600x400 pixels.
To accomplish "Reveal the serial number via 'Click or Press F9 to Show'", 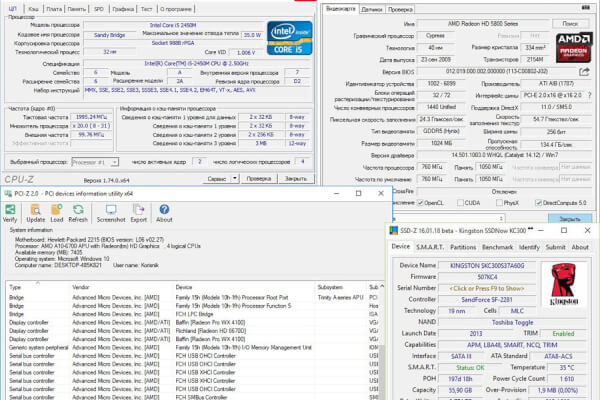I will pyautogui.click(x=487, y=288).
